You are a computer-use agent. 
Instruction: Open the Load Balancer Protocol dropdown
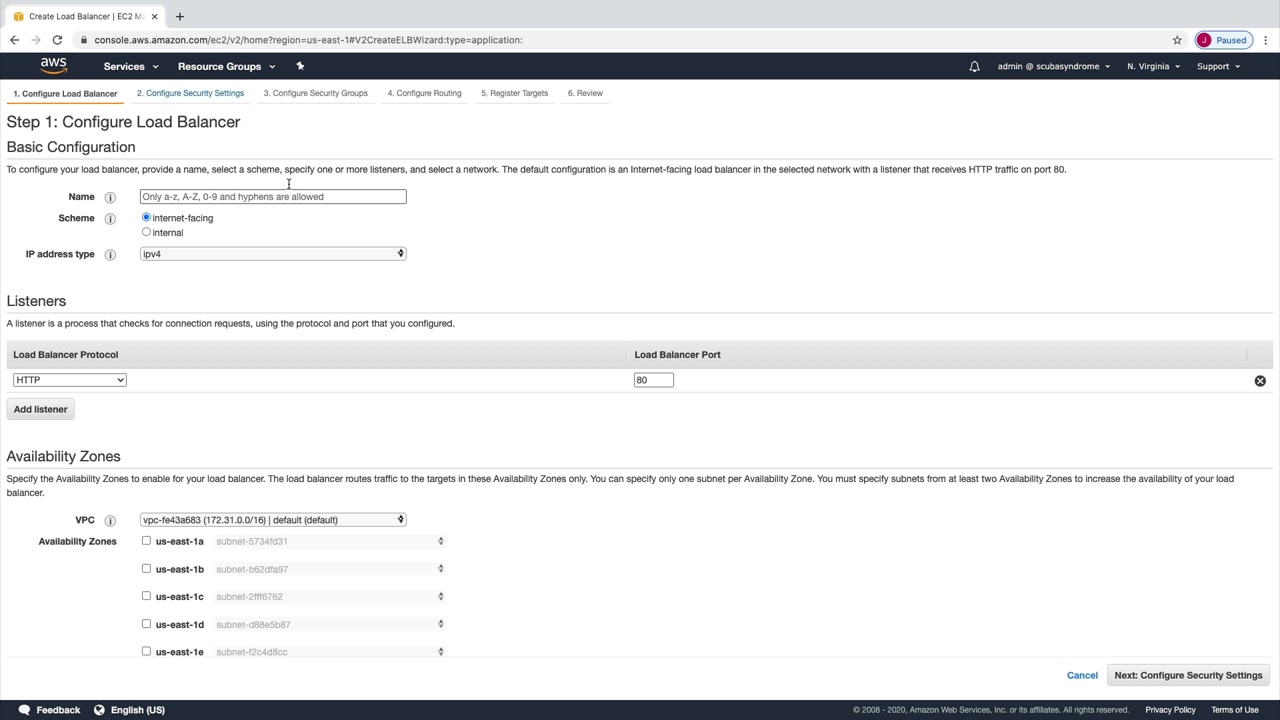(x=70, y=380)
